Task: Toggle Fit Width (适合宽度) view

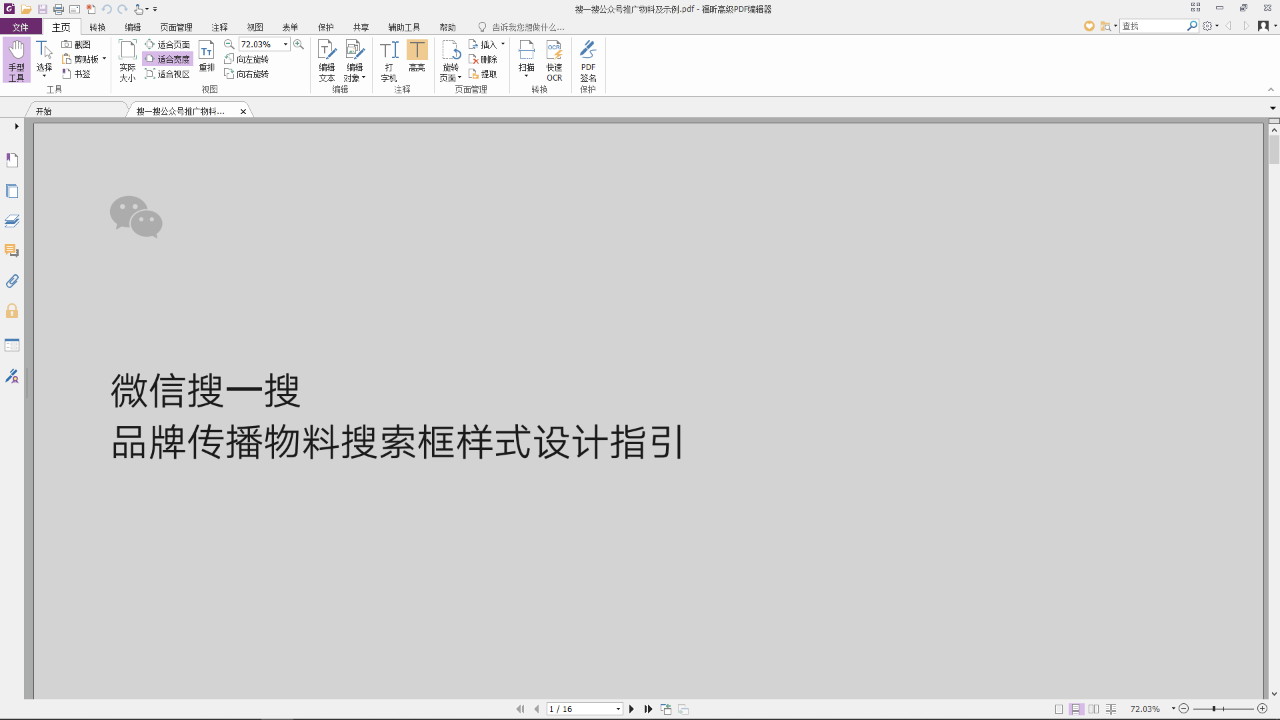Action: 167,59
